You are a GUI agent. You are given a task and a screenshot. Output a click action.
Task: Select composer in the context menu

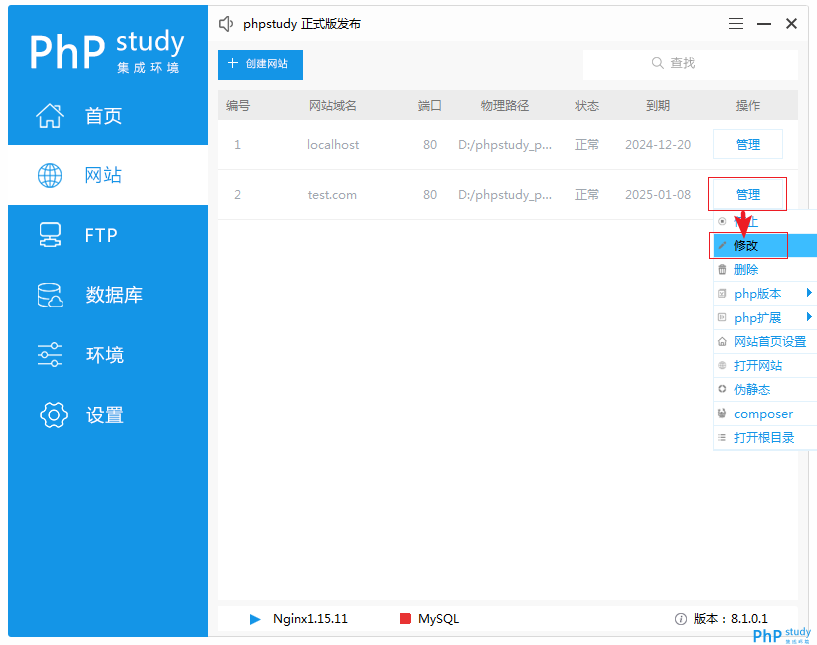tap(757, 413)
